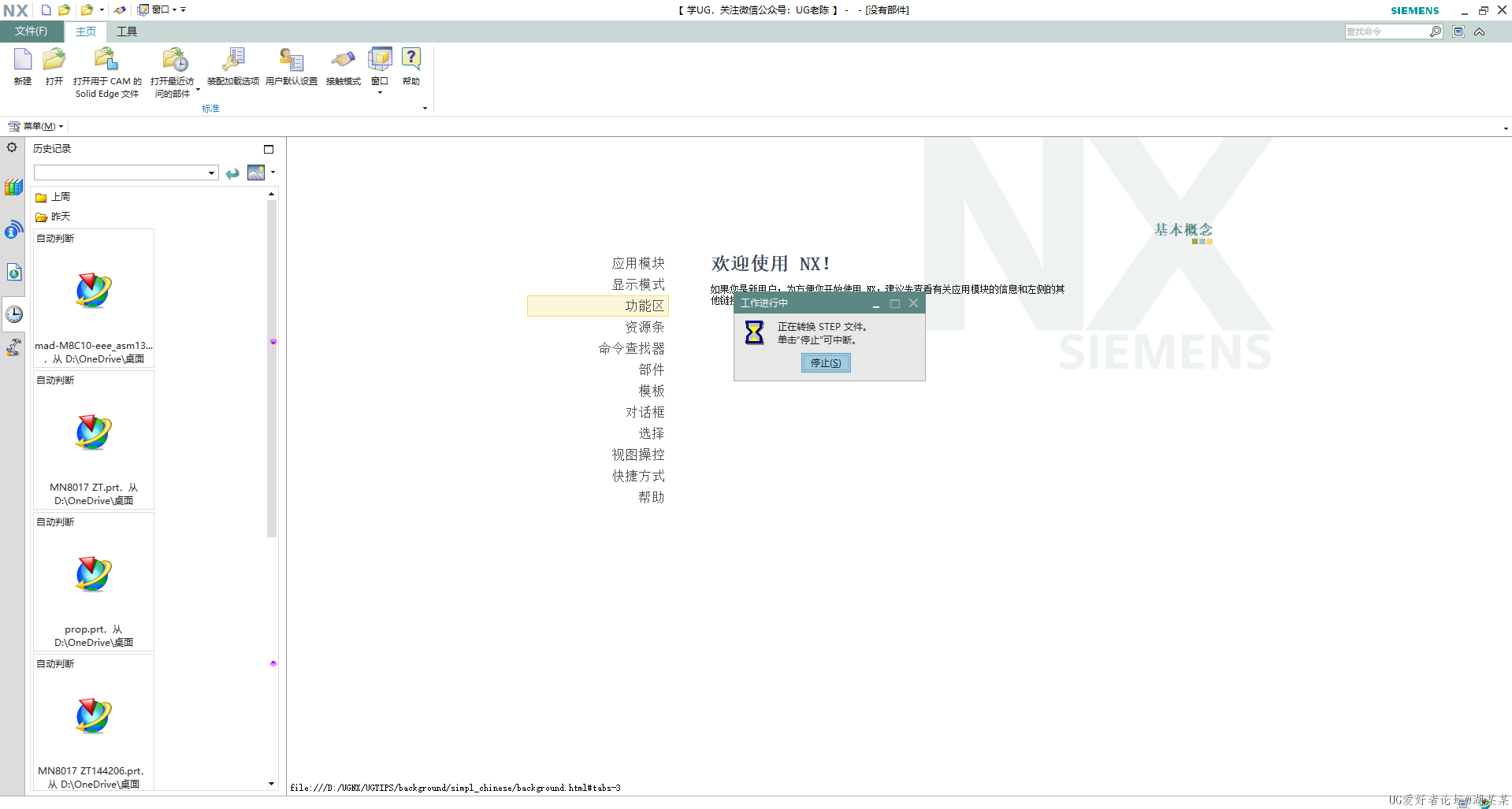
Task: Click history scrollbar down arrow
Action: click(272, 784)
